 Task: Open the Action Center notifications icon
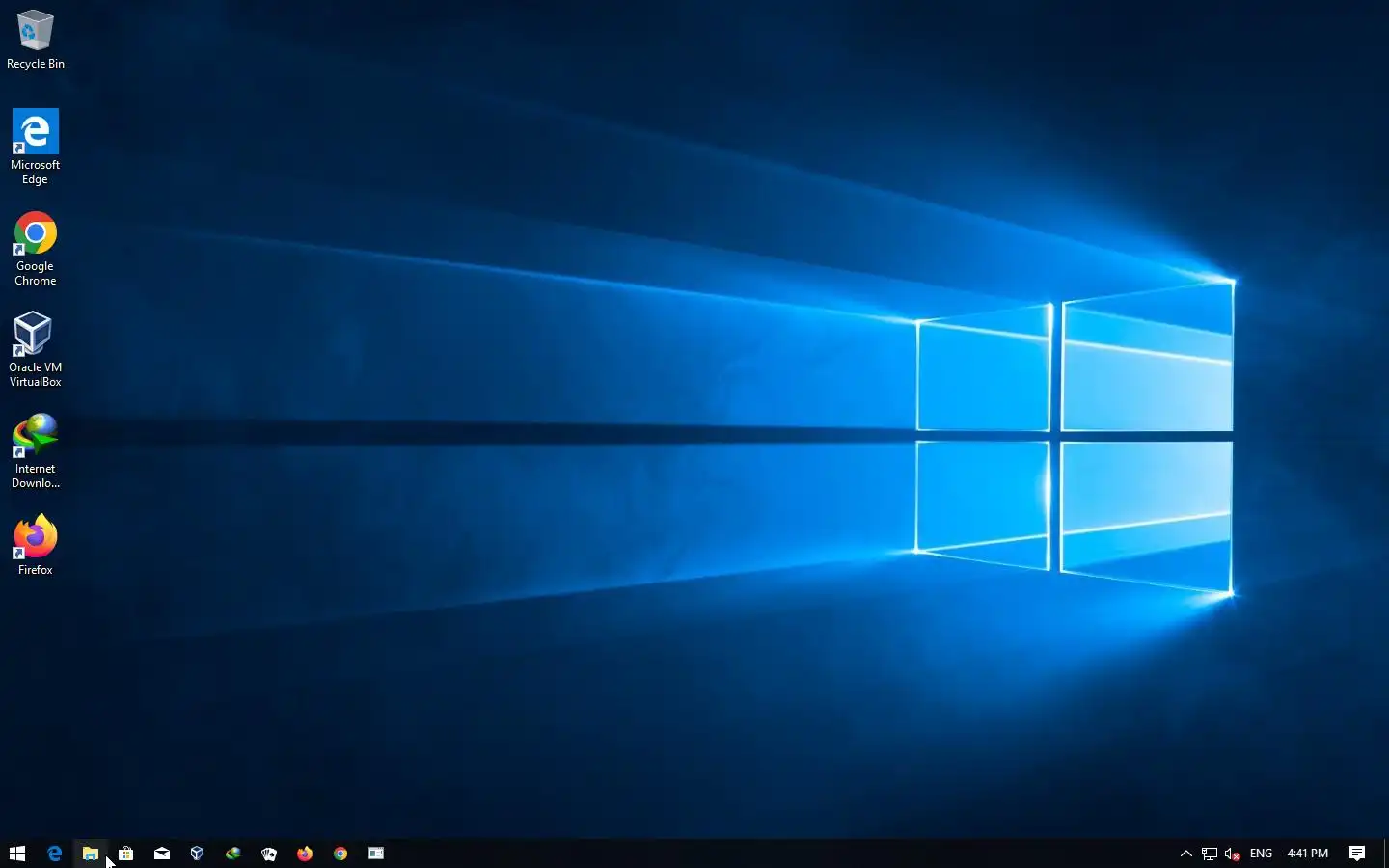click(x=1357, y=854)
